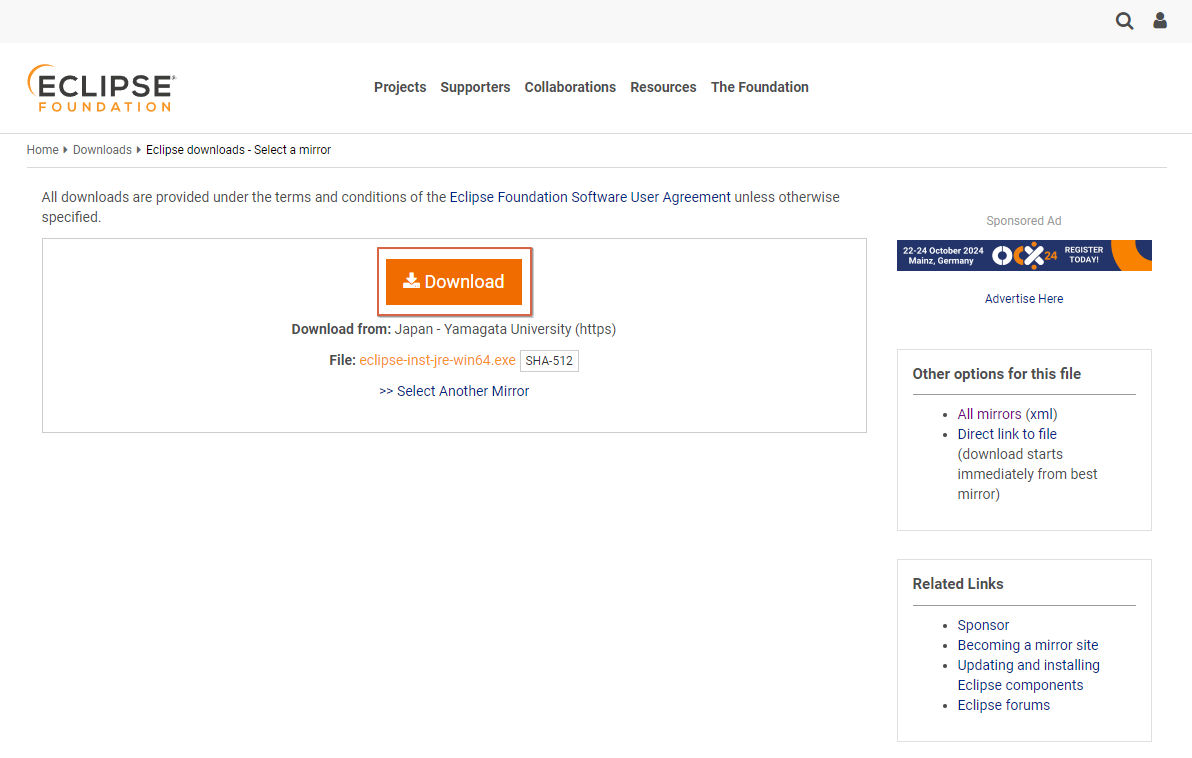Open the All mirrors link
The width and height of the screenshot is (1192, 758).
tap(989, 414)
